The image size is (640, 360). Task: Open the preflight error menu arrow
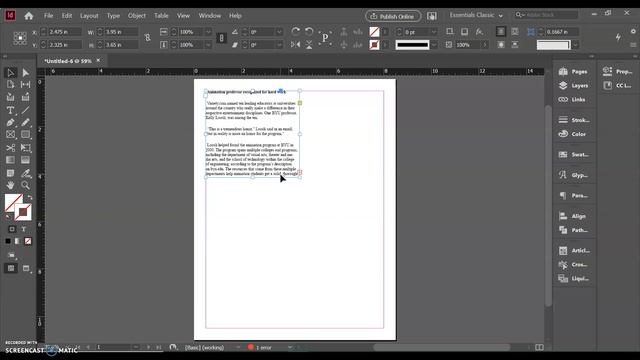click(x=290, y=347)
